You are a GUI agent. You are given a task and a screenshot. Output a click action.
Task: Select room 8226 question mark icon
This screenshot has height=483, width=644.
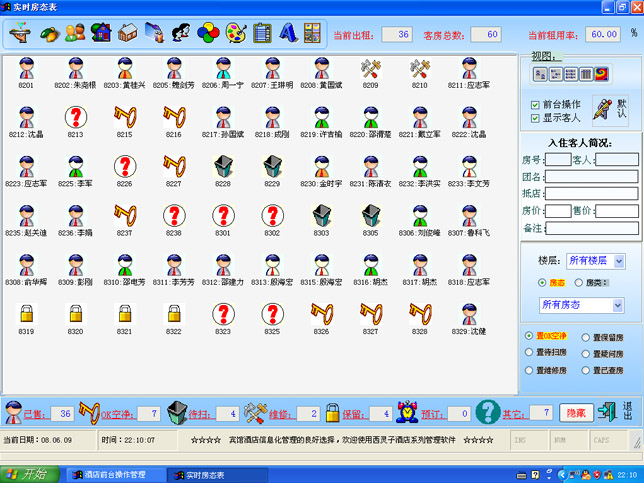click(124, 167)
